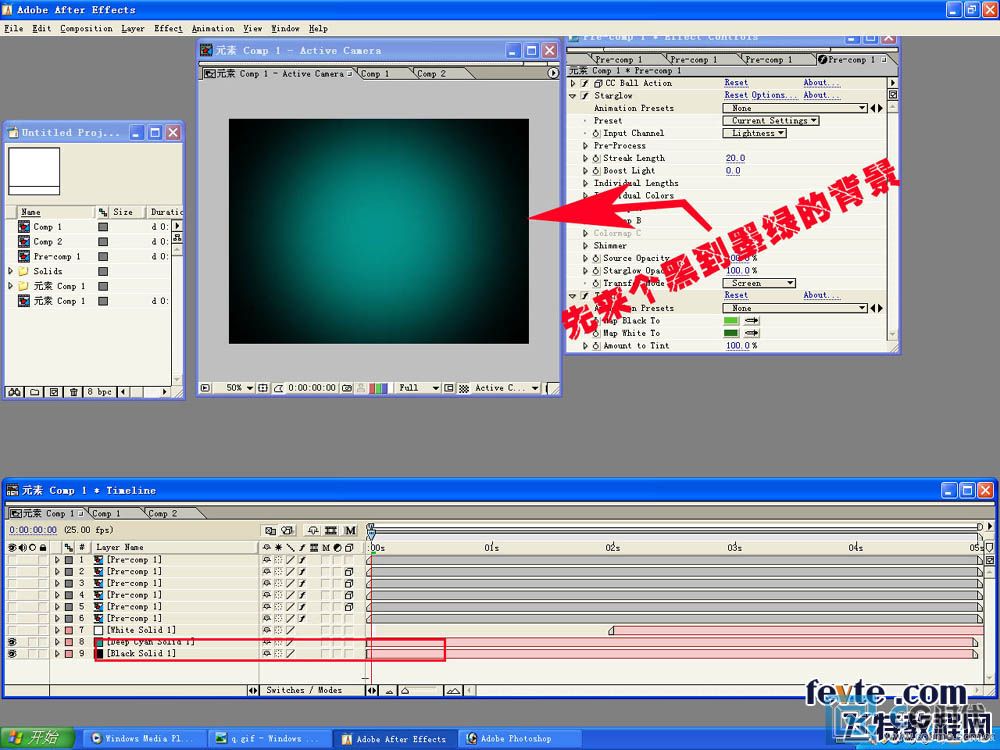Open Input Channel Lightness dropdown
The height and width of the screenshot is (750, 1000).
754,133
